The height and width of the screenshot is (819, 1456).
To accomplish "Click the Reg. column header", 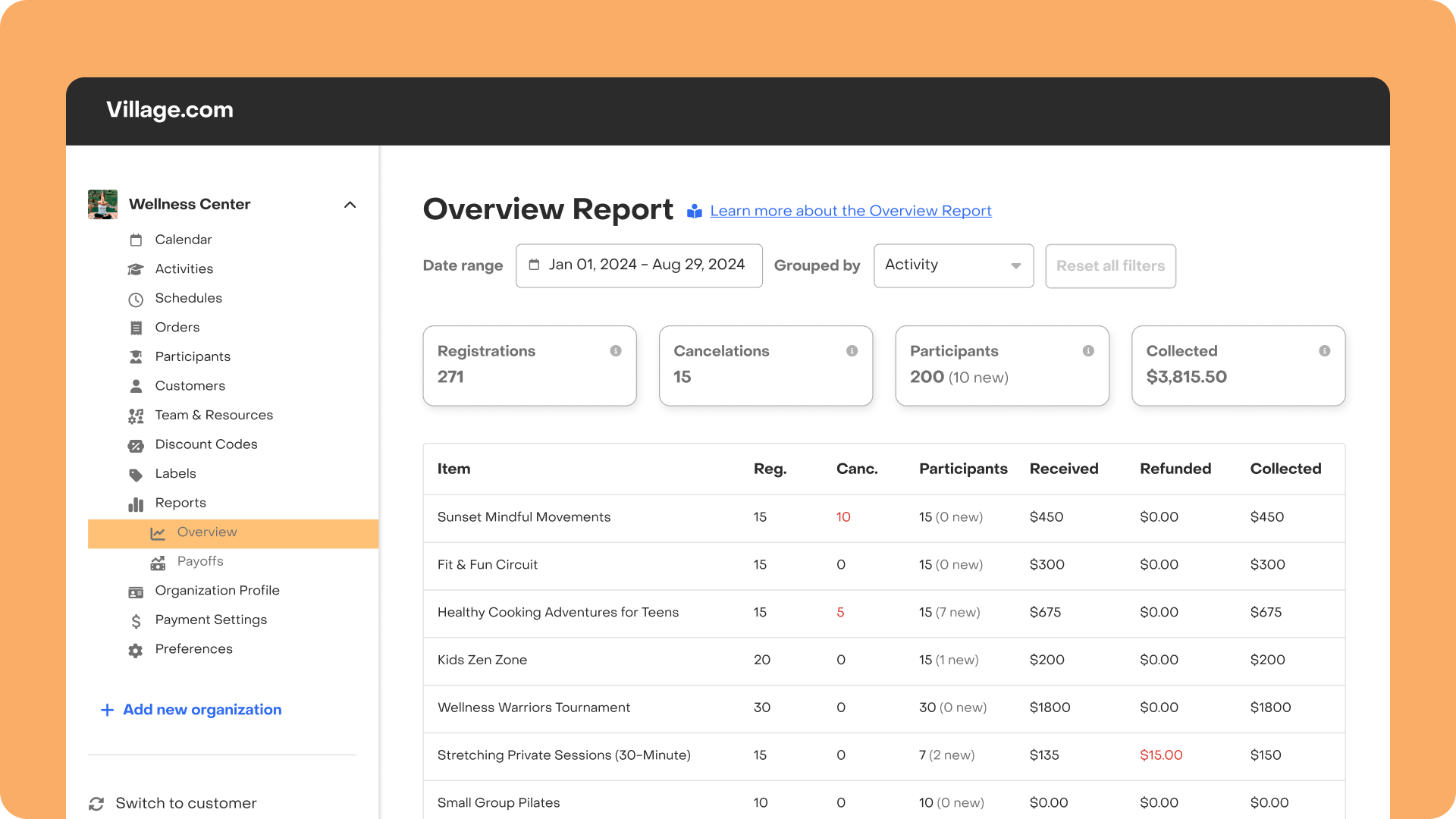I will coord(770,469).
